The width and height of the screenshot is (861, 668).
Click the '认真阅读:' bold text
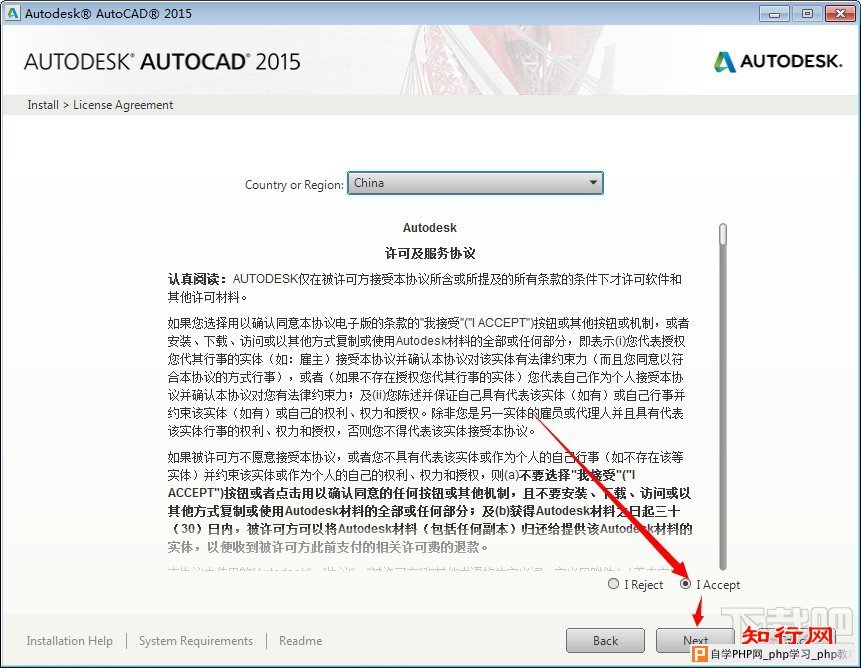tap(197, 279)
